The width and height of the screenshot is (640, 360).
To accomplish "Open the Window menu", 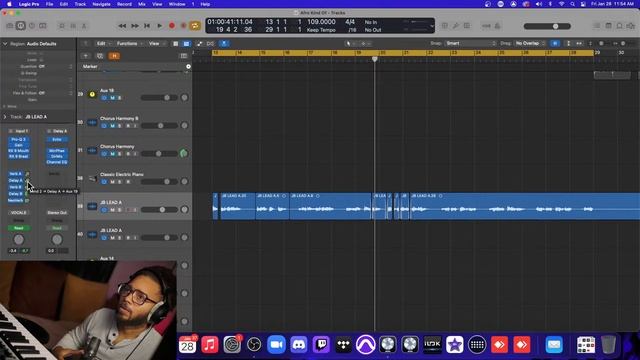I will 177,4.
